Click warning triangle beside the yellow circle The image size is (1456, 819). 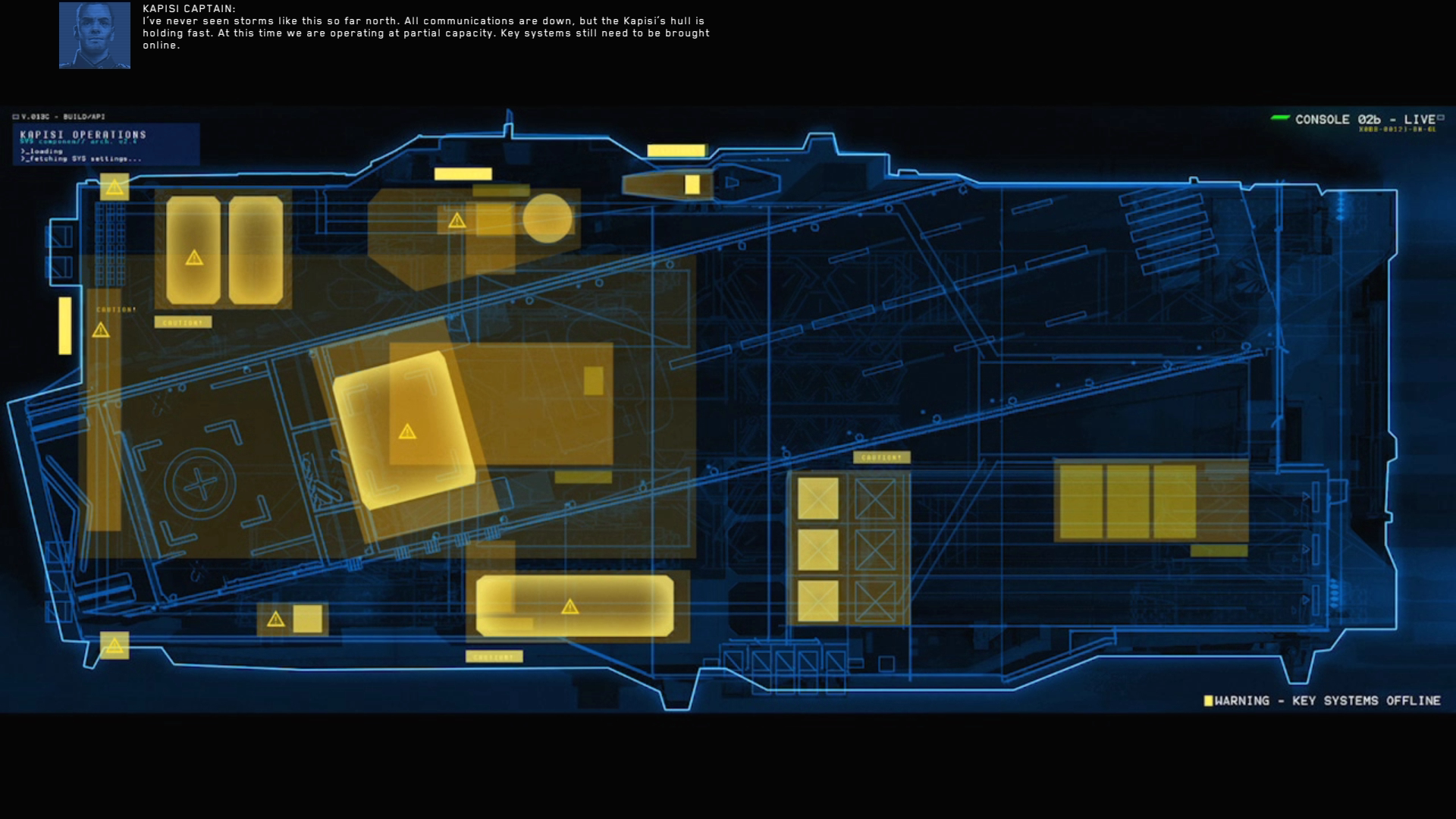457,221
